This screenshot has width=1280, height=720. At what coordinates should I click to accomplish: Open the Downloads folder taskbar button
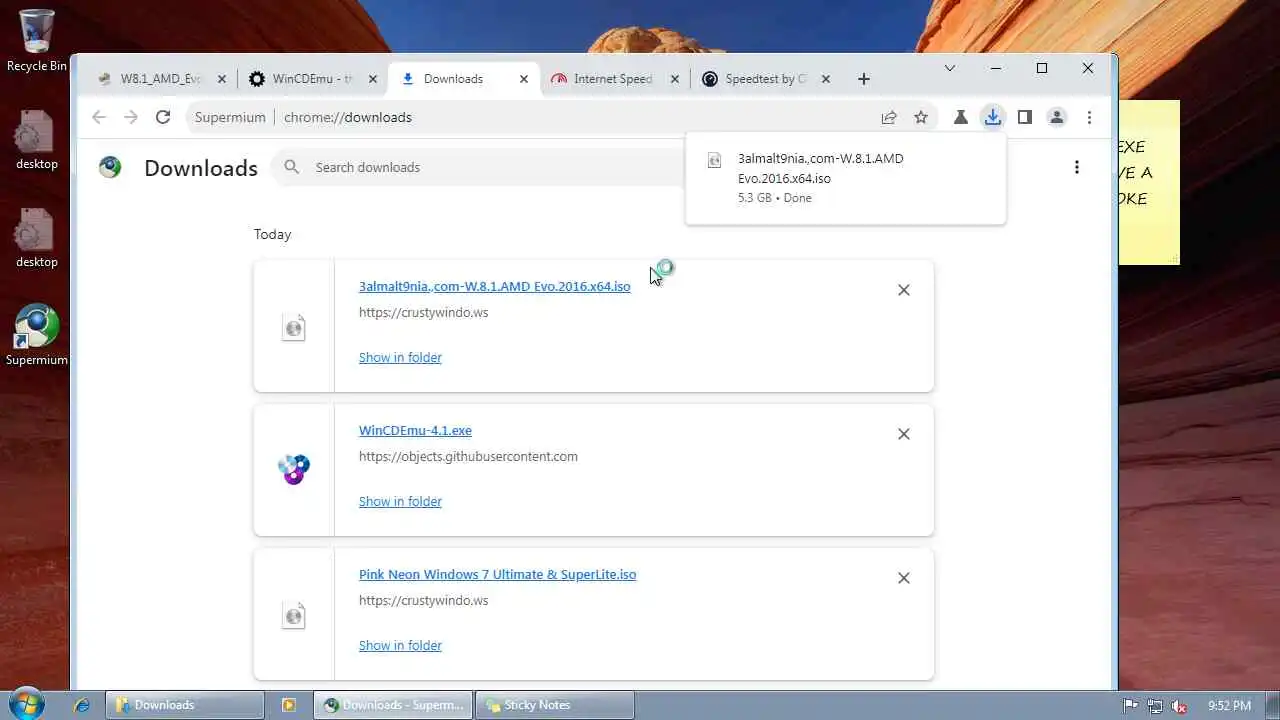tap(185, 705)
